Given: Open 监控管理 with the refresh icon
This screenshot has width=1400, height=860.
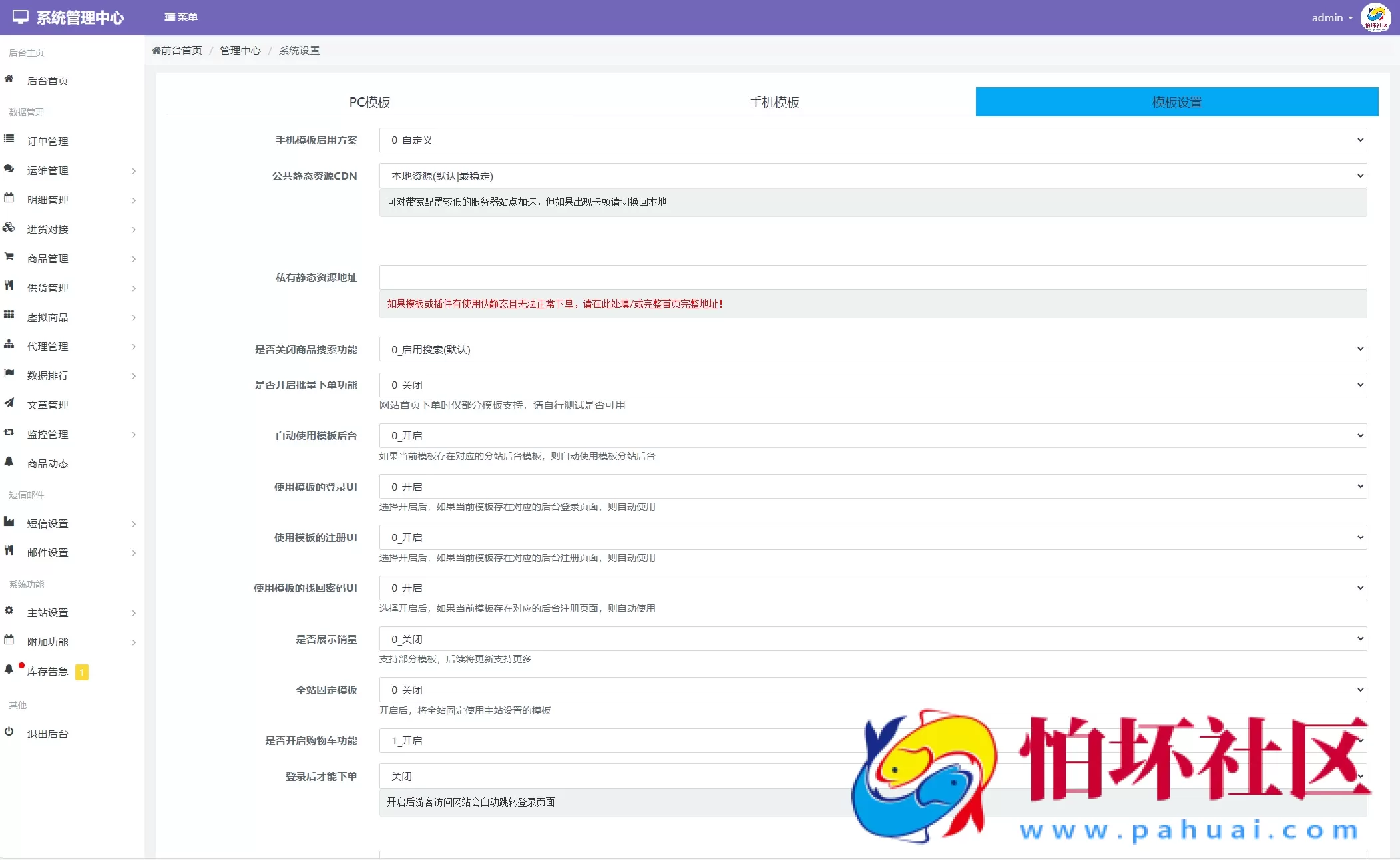Looking at the screenshot, I should (9, 433).
